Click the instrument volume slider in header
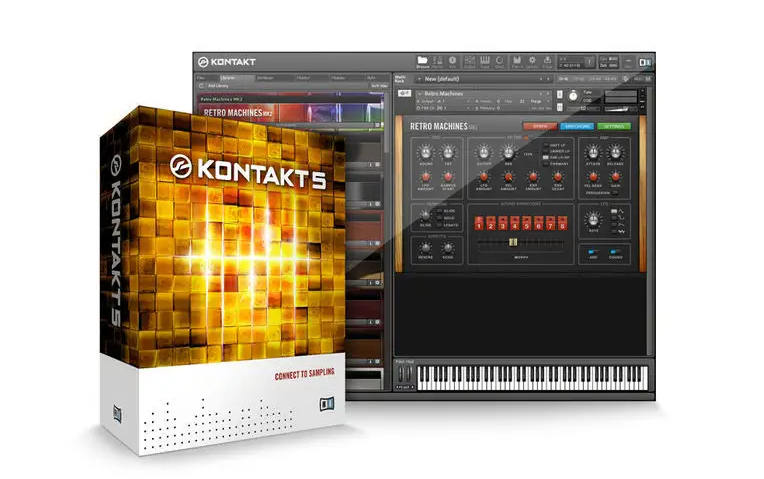The image size is (764, 479). point(622,109)
